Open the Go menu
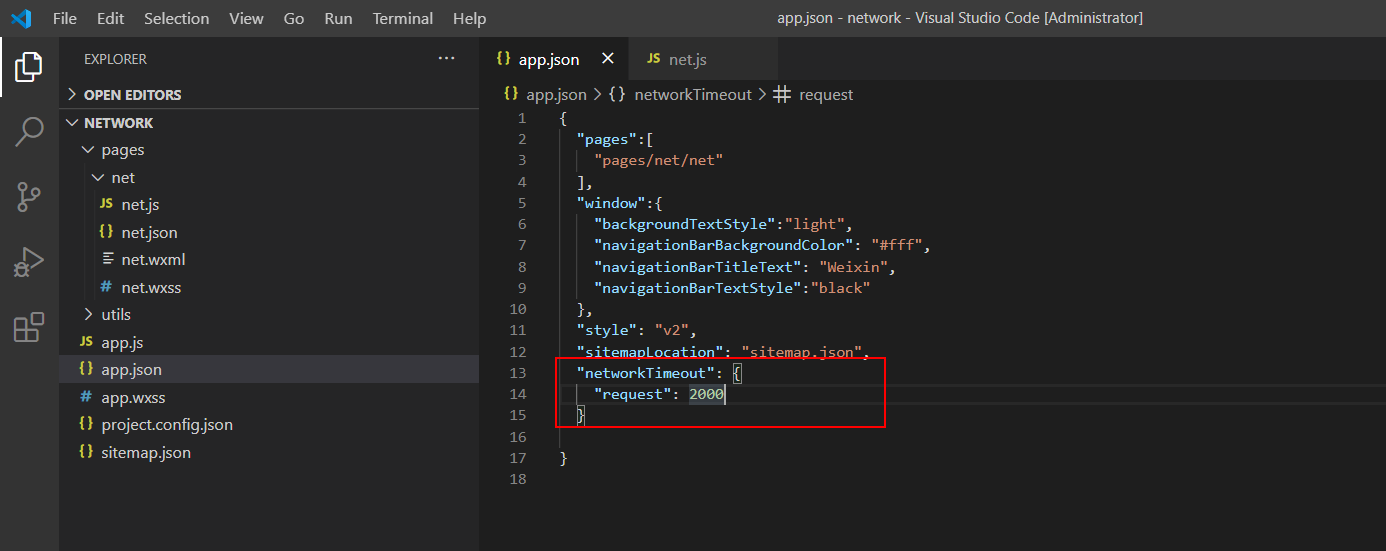Viewport: 1386px width, 551px height. (x=294, y=18)
